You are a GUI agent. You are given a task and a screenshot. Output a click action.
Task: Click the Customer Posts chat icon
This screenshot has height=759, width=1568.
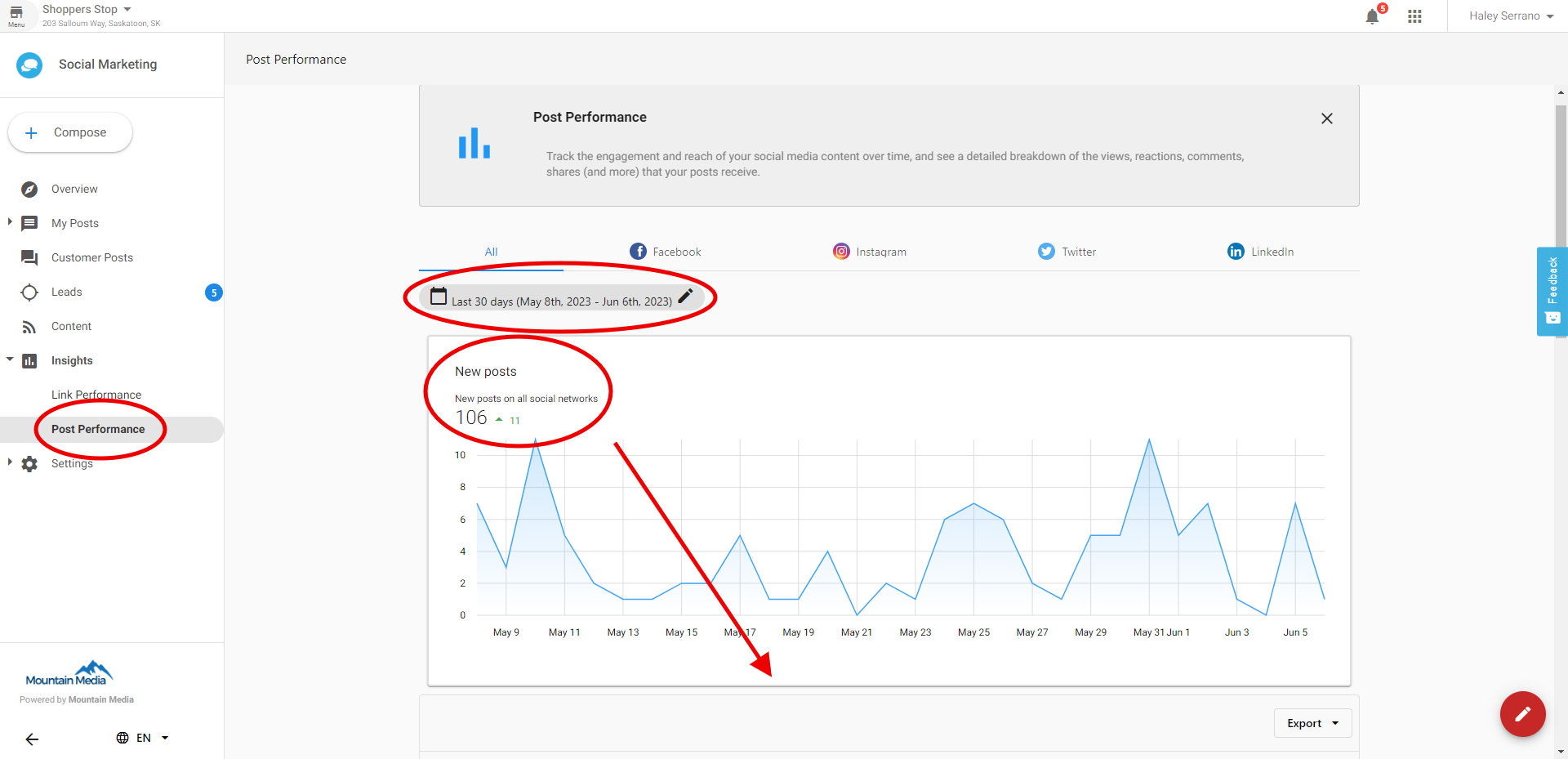point(29,258)
